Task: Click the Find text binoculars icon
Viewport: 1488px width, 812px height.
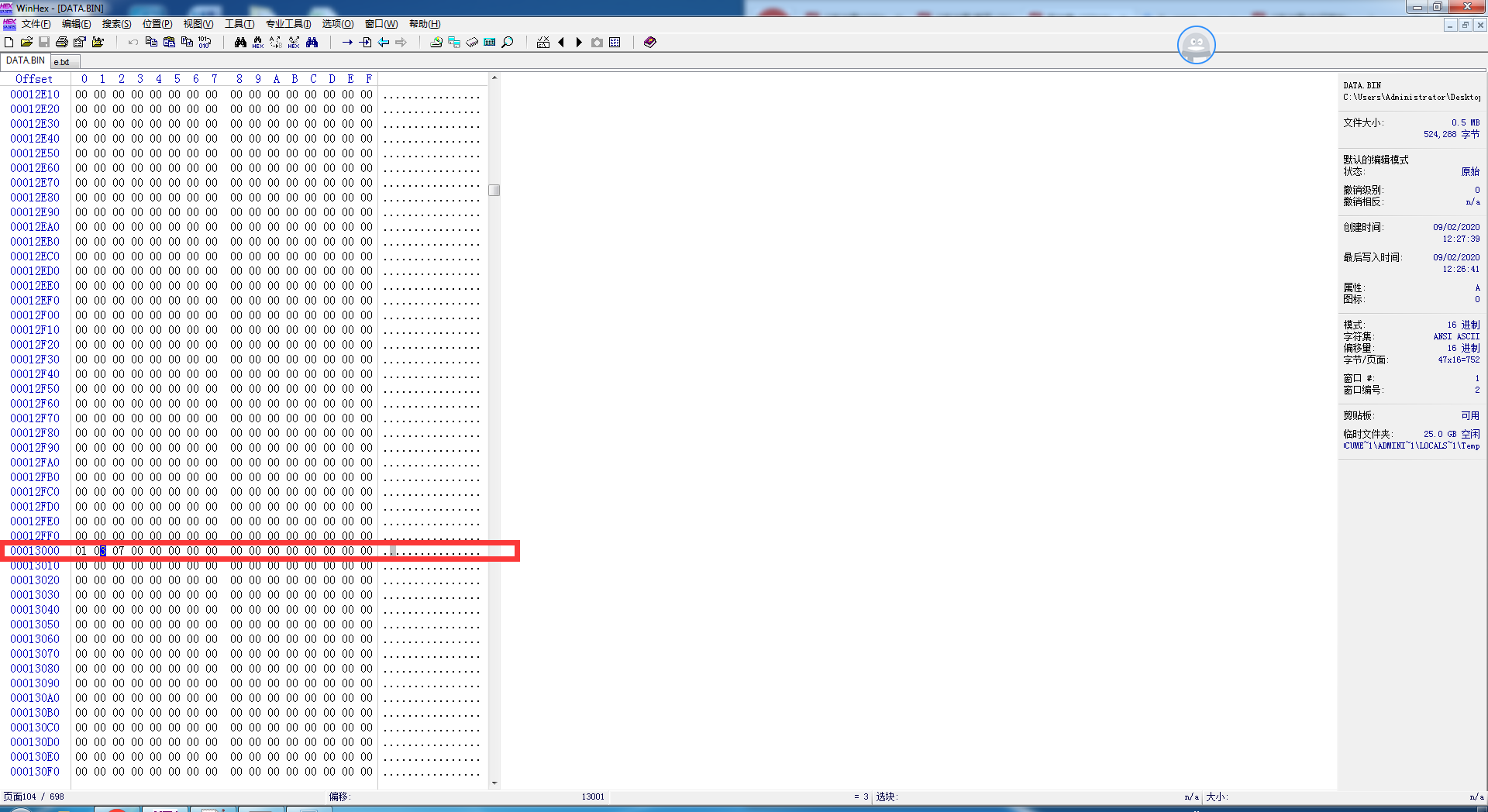Action: pos(240,43)
